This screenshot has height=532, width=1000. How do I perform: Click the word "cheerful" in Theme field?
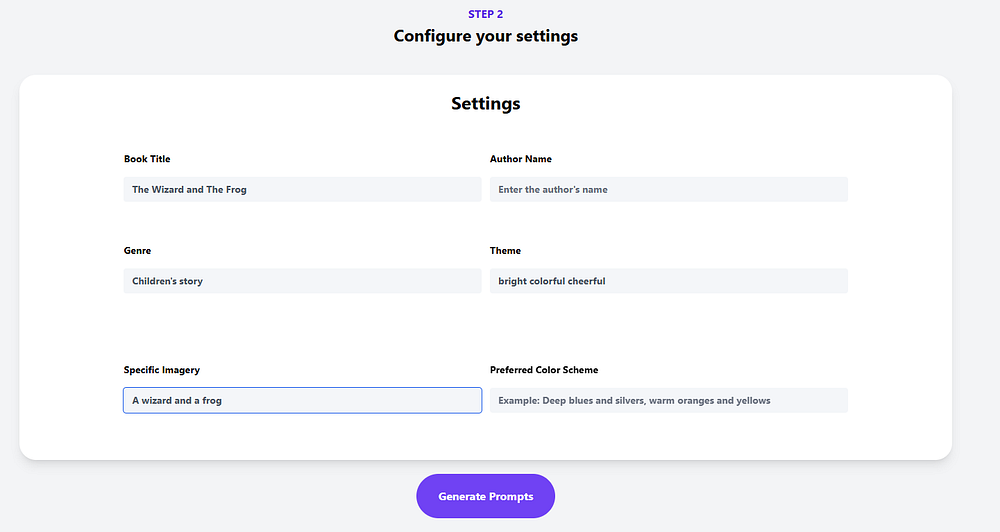[586, 281]
